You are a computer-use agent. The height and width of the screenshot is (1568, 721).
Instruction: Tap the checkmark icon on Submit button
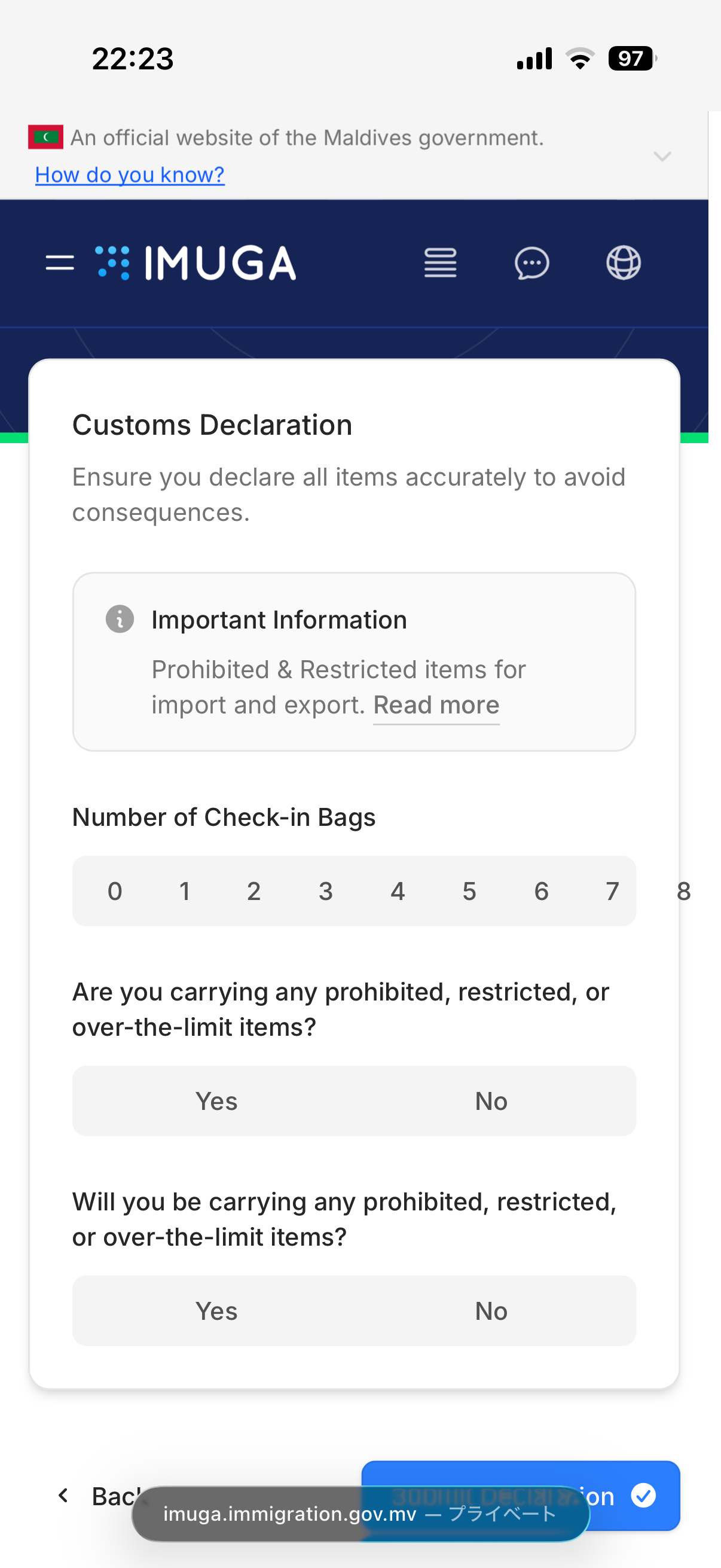point(643,1495)
